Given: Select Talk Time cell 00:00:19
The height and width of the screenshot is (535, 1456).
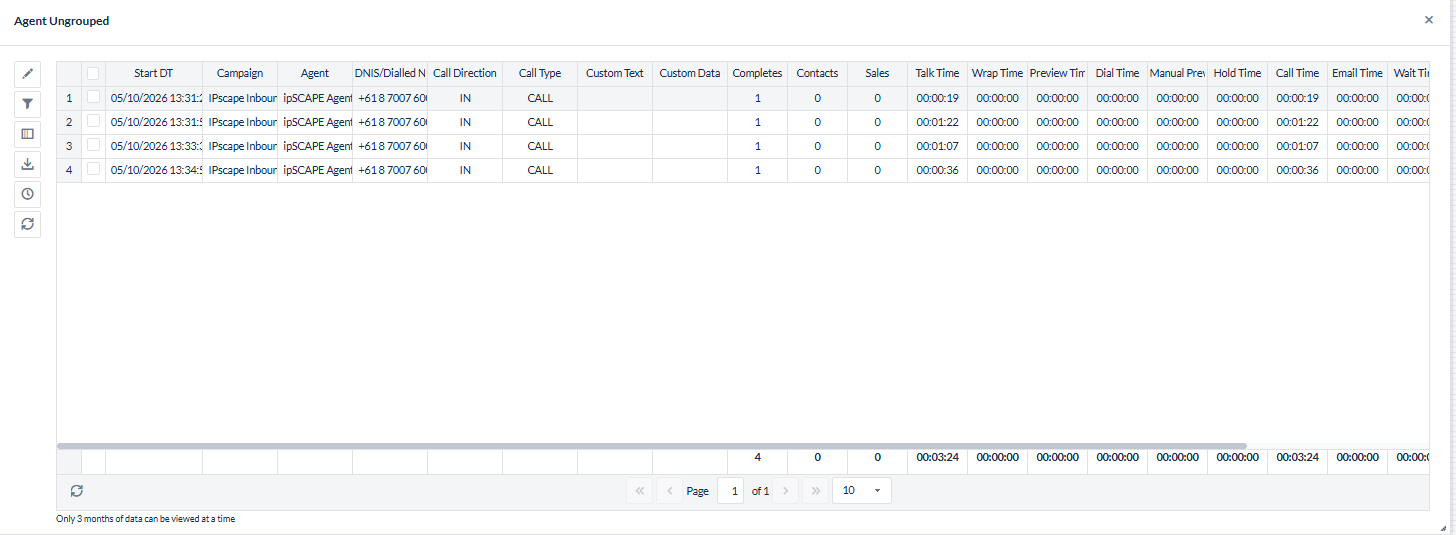Looking at the screenshot, I should (x=937, y=98).
